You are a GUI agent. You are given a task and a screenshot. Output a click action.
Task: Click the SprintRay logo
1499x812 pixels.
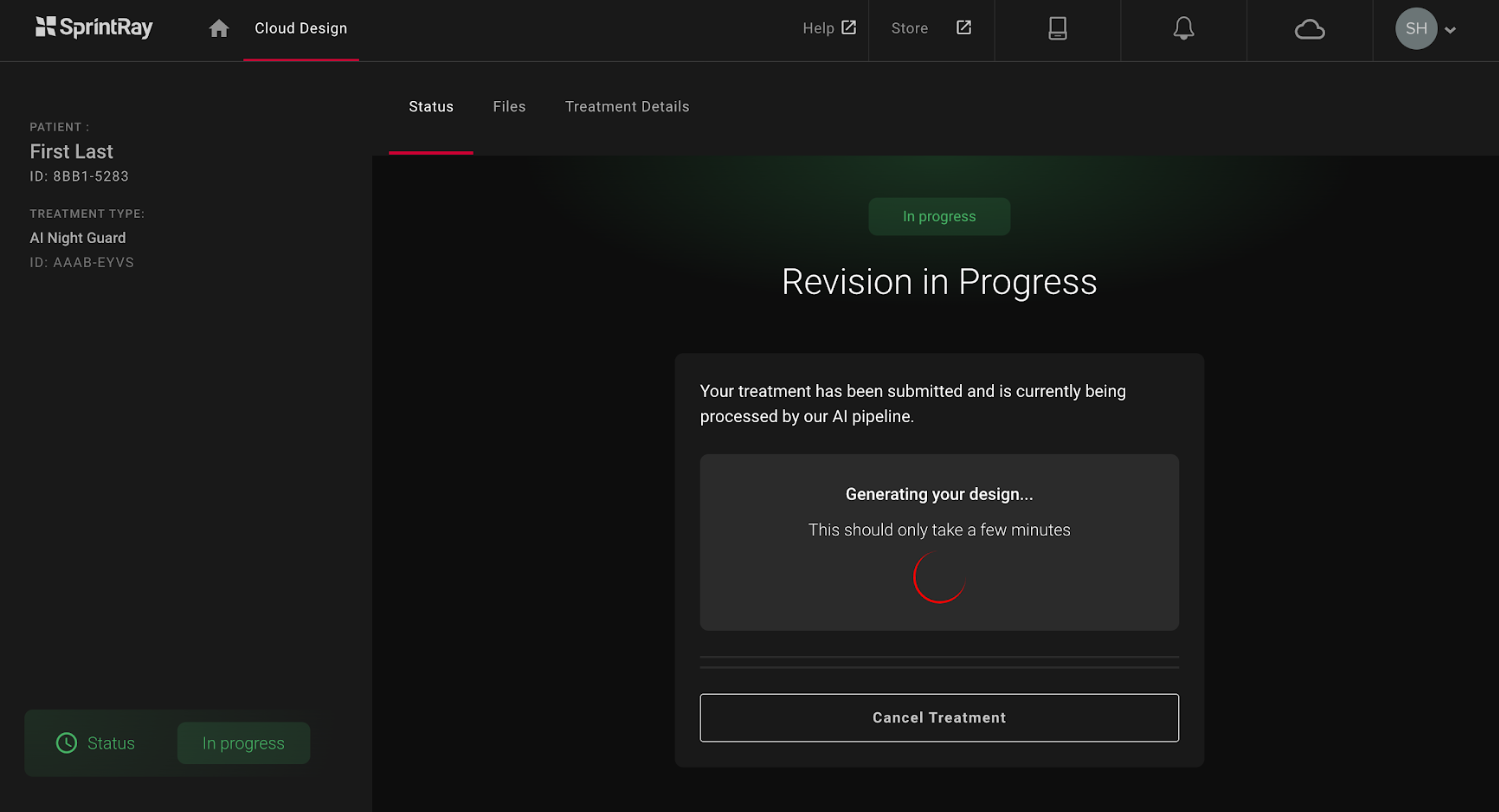[x=93, y=28]
